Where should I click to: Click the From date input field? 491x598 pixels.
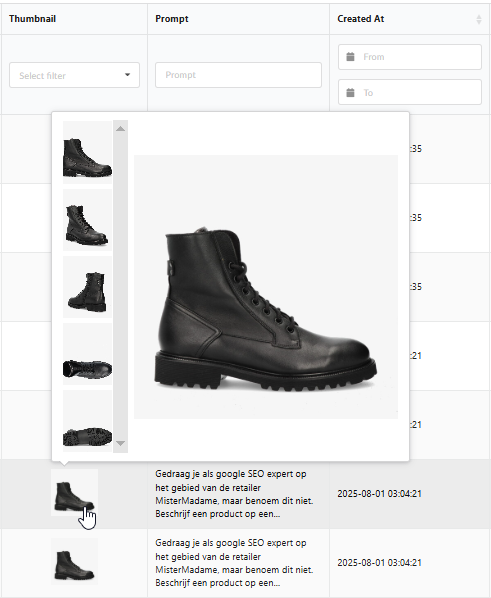tap(410, 57)
